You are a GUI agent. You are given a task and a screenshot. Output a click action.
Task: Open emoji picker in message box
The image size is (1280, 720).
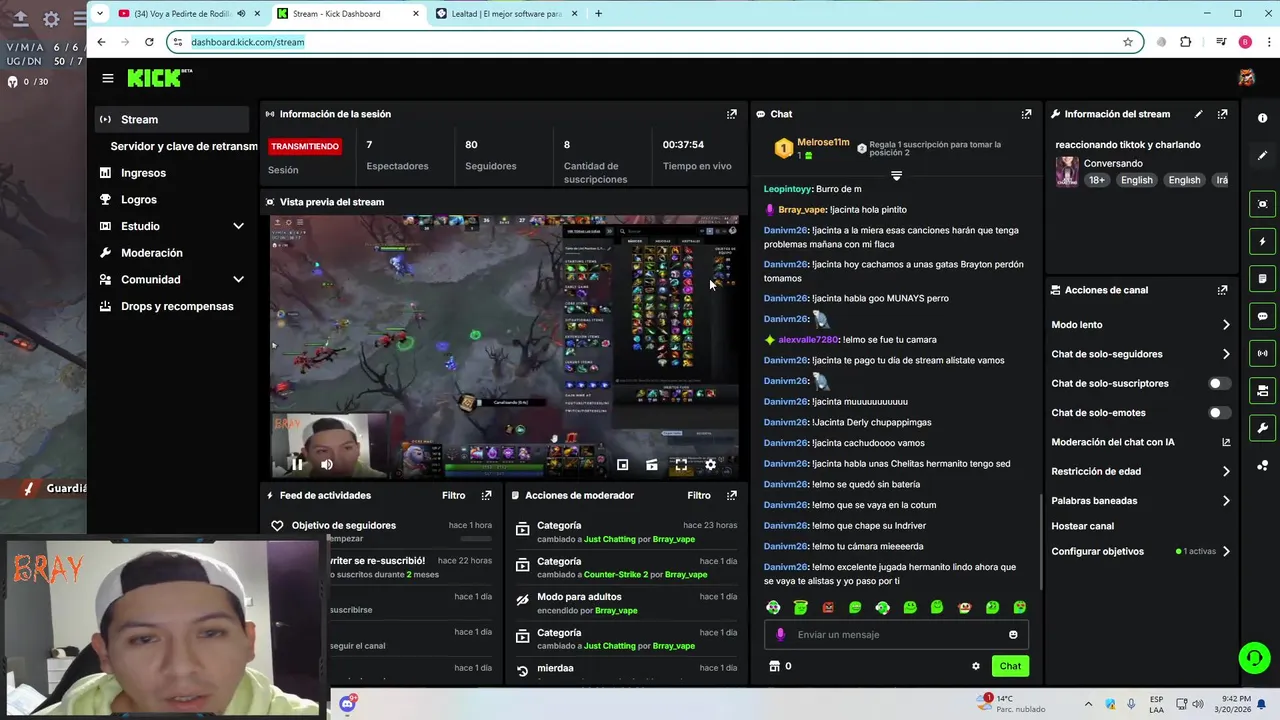(1013, 634)
